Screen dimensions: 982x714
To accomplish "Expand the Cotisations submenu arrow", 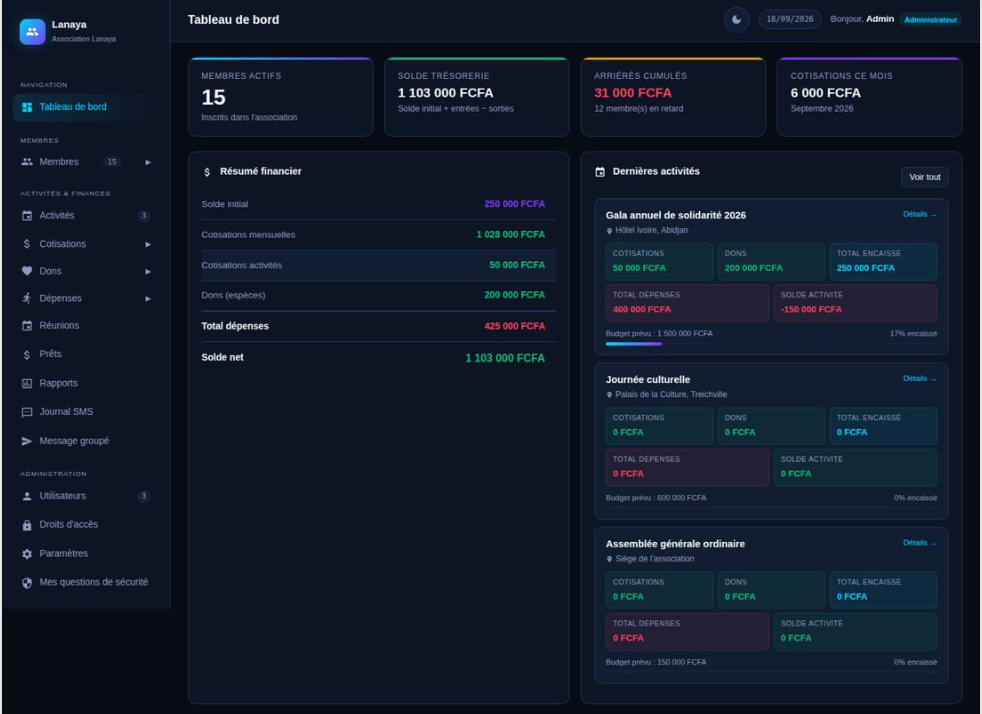I will (x=148, y=244).
